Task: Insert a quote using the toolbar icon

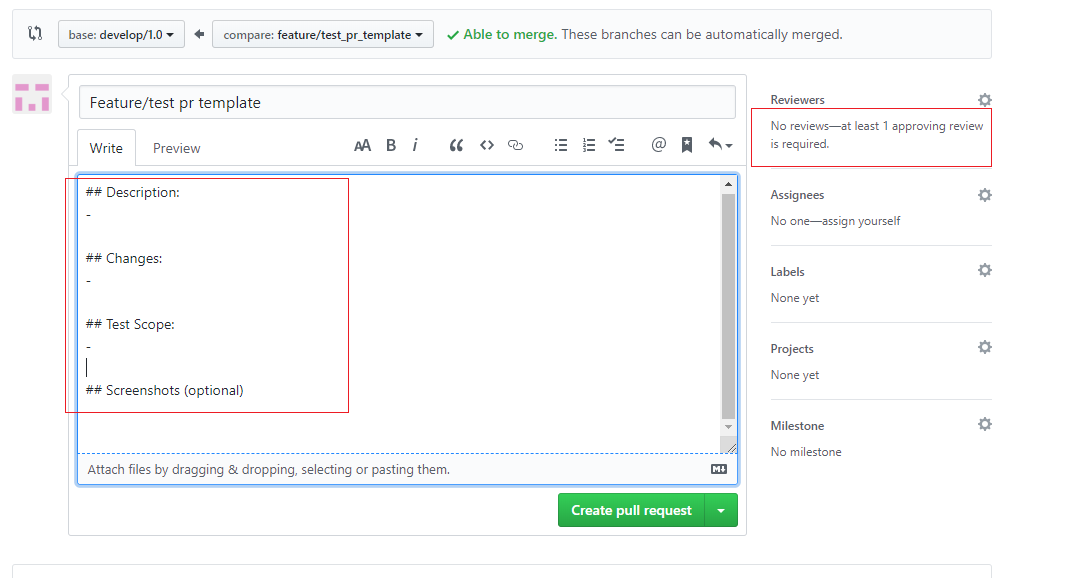Action: (x=456, y=145)
